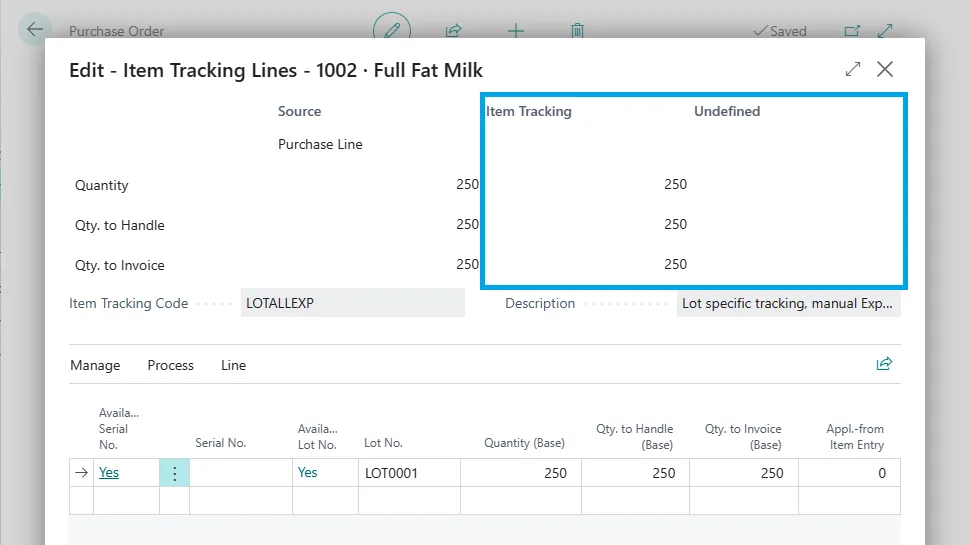Click the Availa... Lot No. column header
Screen dimensions: 969x545
click(x=318, y=437)
